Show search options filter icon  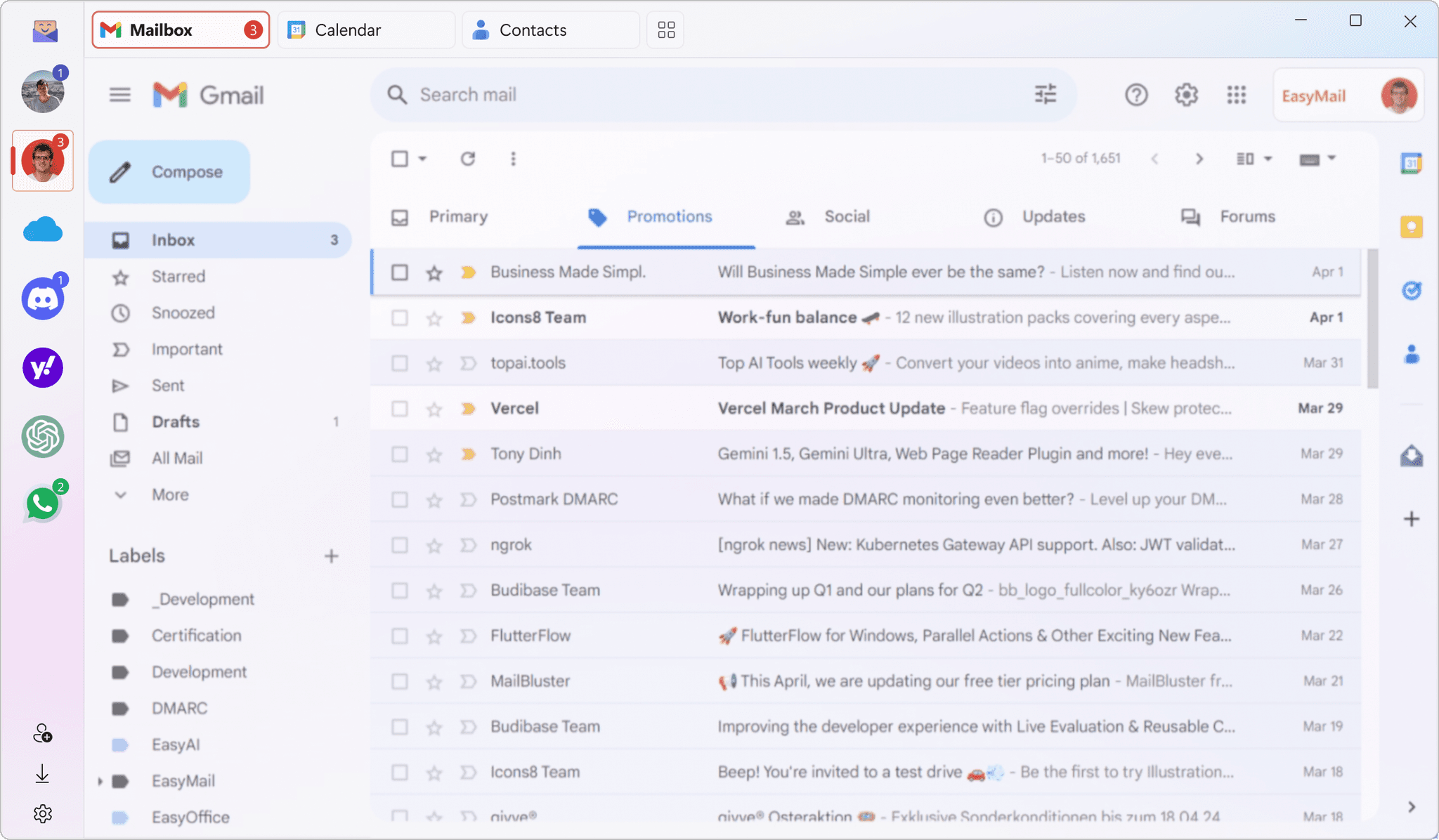point(1046,94)
